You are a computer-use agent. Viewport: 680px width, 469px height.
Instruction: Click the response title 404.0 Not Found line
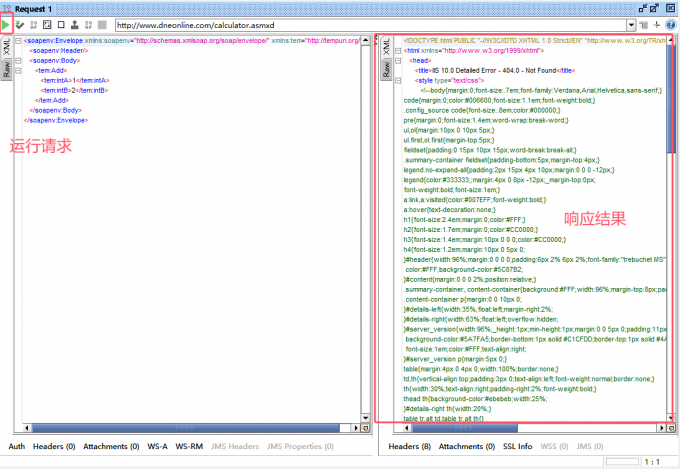point(495,71)
